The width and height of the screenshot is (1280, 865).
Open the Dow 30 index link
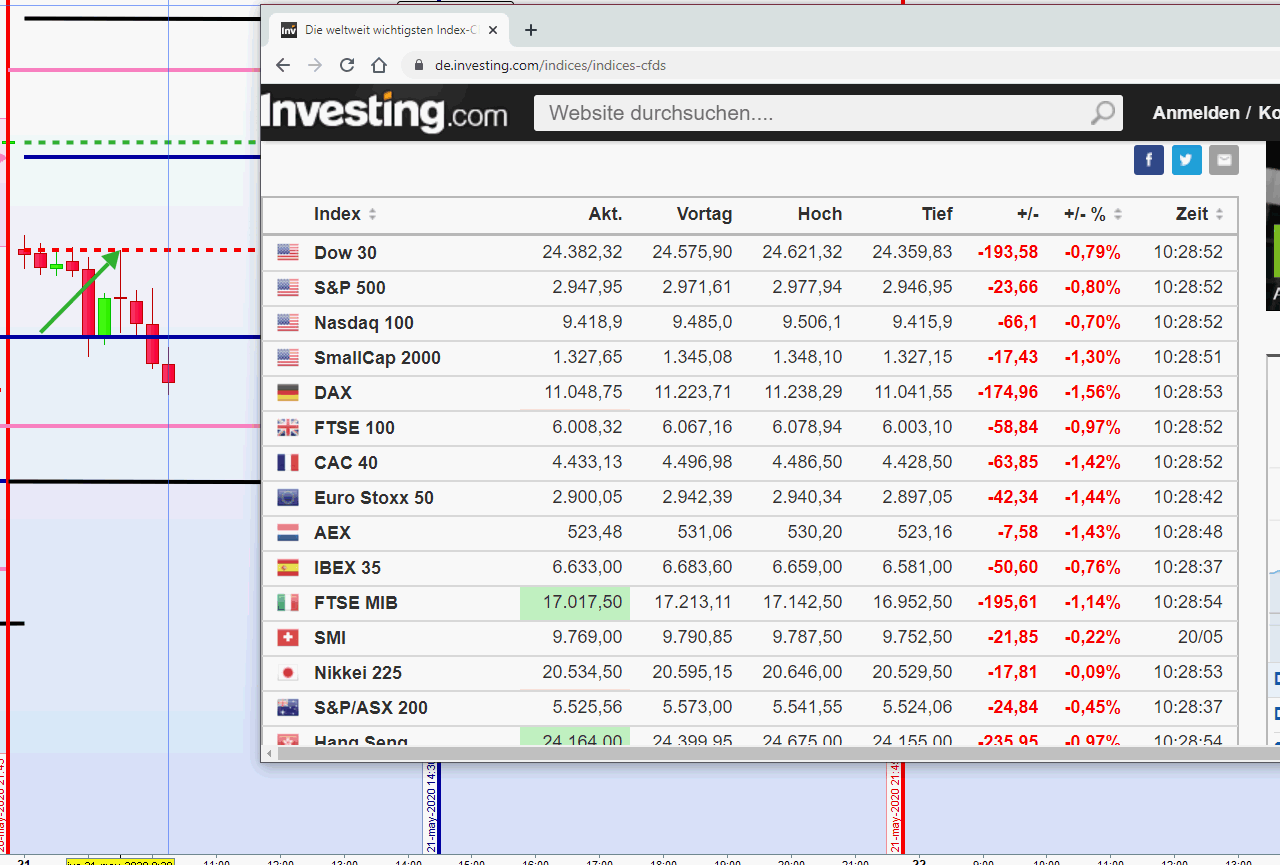click(345, 253)
